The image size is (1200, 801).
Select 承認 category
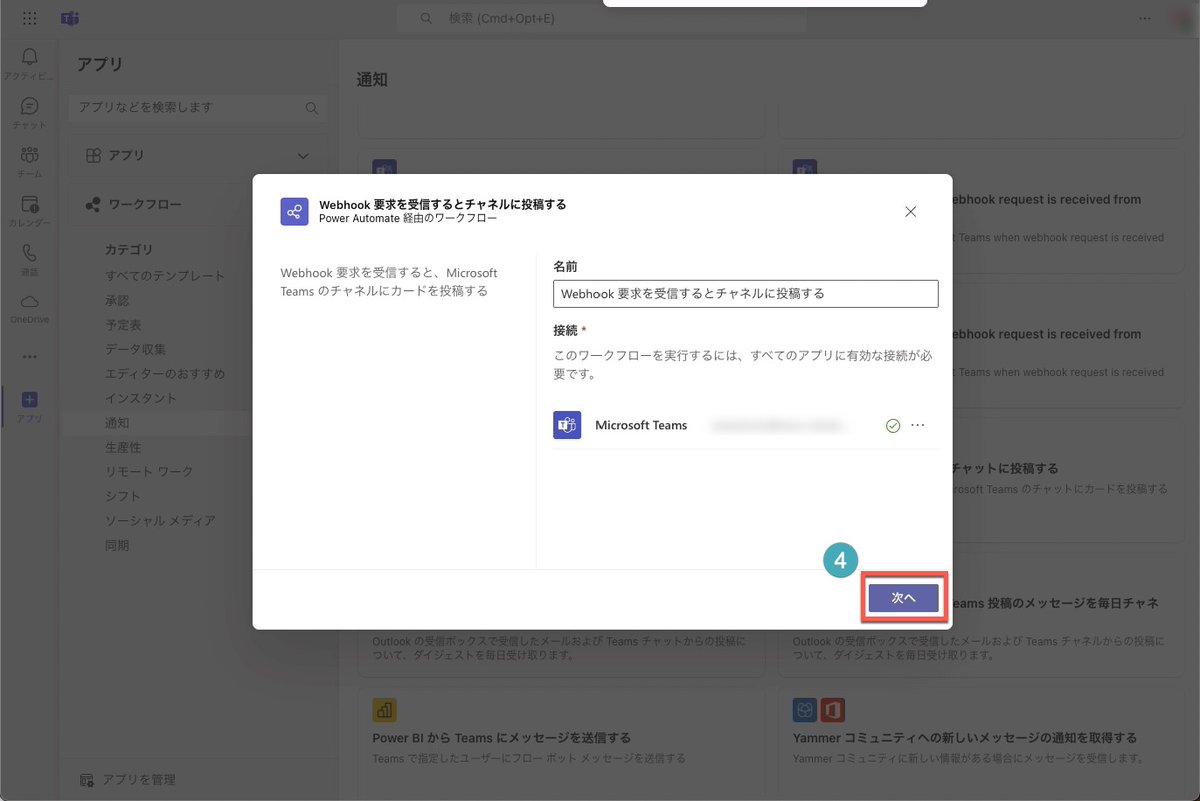coord(117,300)
